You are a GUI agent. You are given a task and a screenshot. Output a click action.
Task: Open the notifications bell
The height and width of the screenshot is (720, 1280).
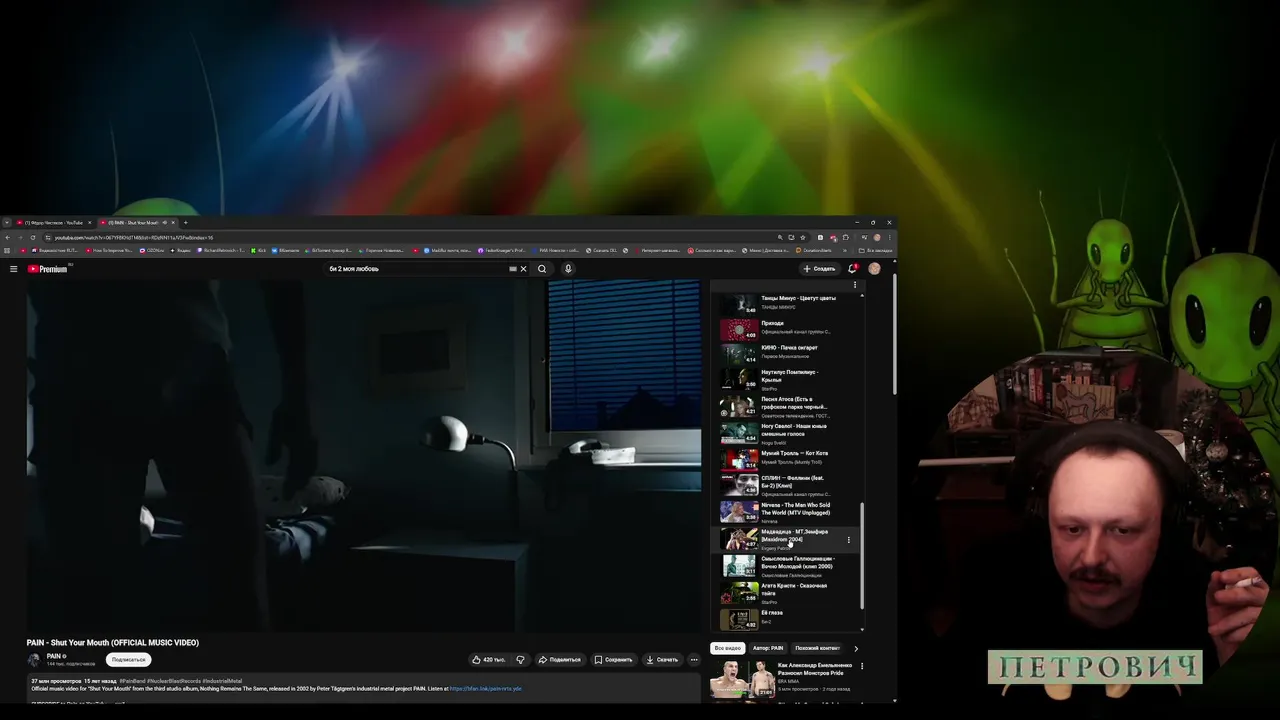pyautogui.click(x=853, y=269)
